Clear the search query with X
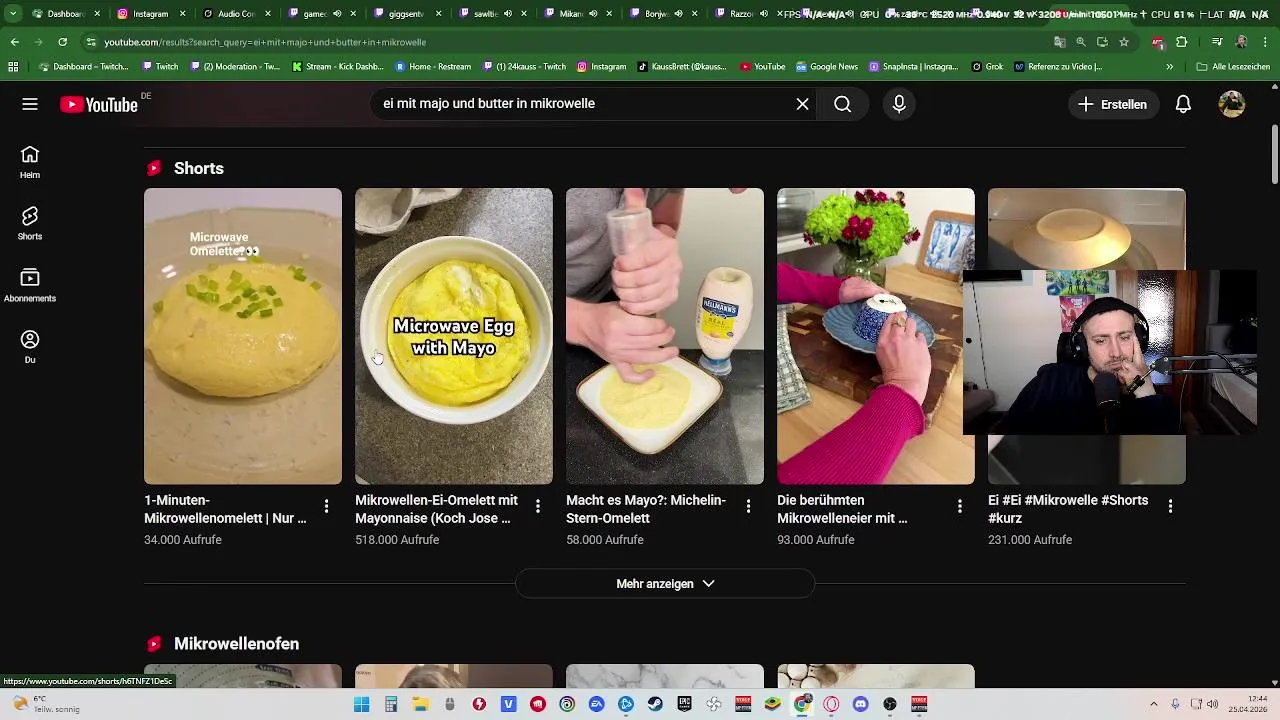 coord(802,104)
